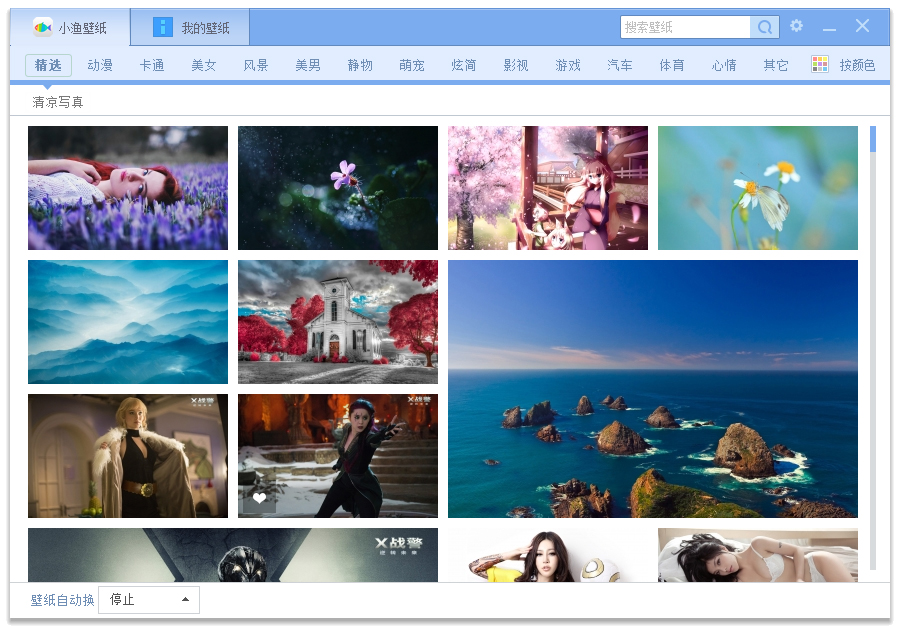Open the white church with red trees wallpaper
This screenshot has width=898, height=627.
[338, 322]
